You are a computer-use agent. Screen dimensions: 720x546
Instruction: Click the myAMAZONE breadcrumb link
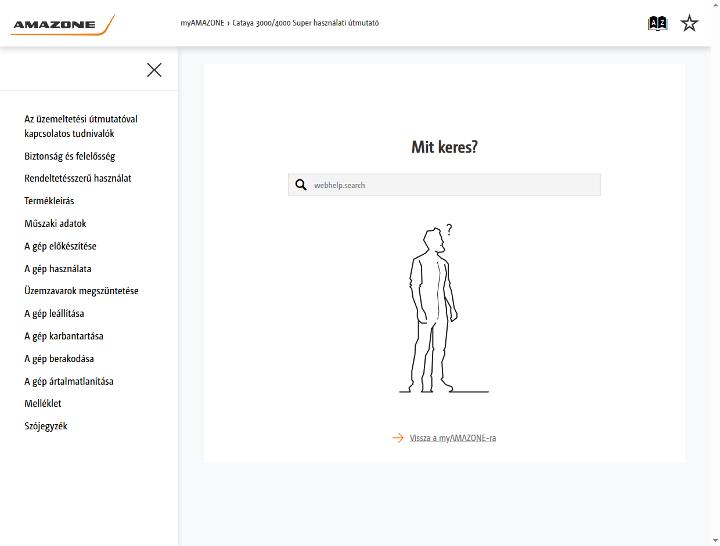[x=202, y=23]
